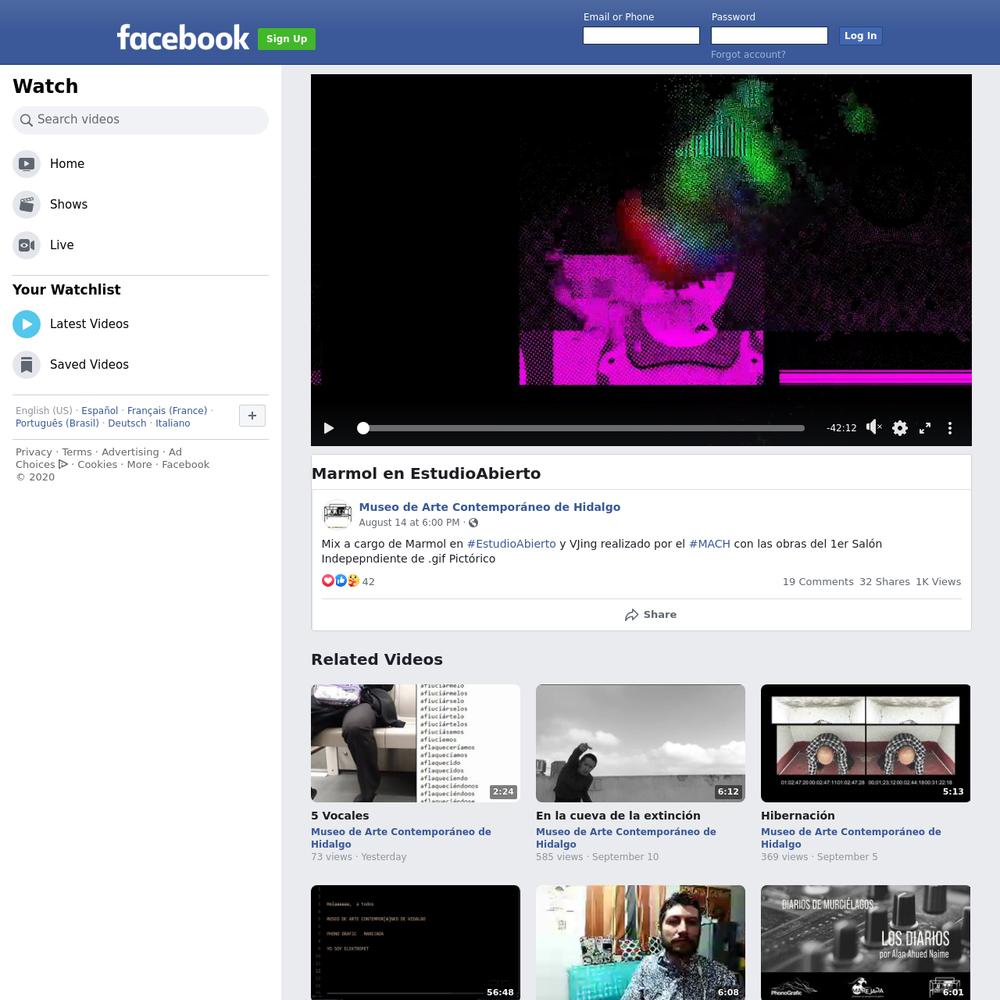The height and width of the screenshot is (1000, 1000).
Task: Switch language to Deutsch
Action: (127, 423)
